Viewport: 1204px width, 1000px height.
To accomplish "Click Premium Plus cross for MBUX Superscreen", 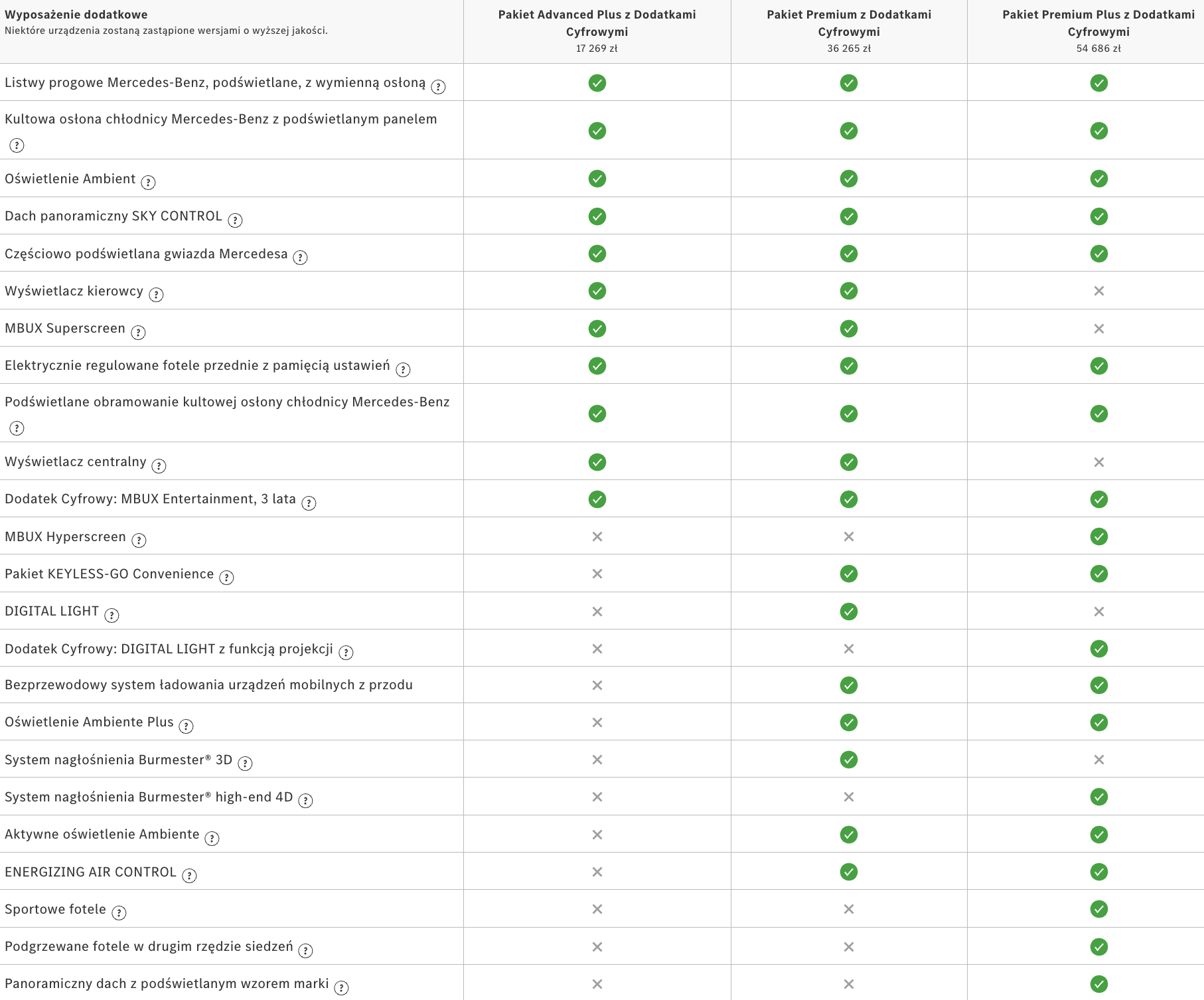I will tap(1099, 329).
